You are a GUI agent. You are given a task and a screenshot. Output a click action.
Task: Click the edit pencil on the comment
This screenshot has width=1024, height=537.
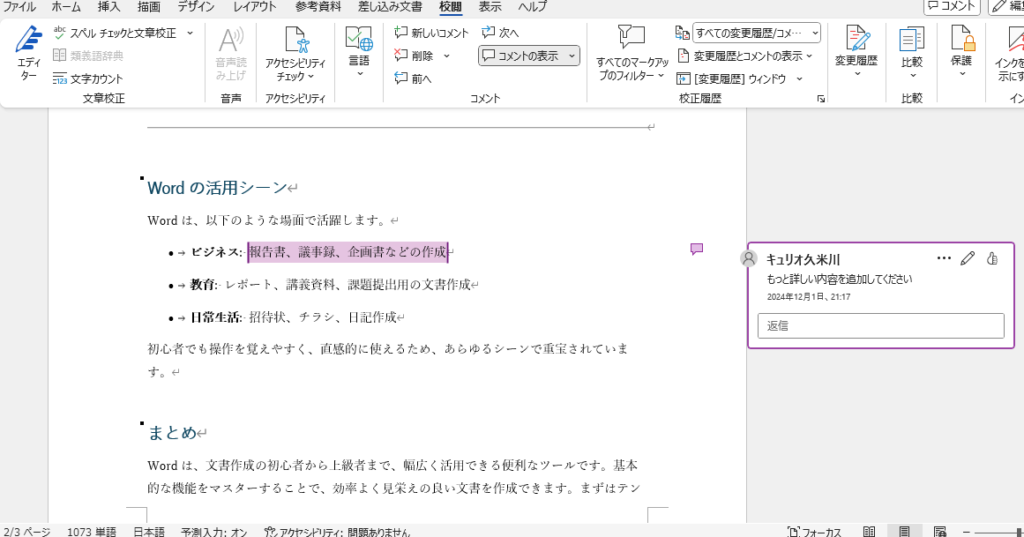click(967, 259)
